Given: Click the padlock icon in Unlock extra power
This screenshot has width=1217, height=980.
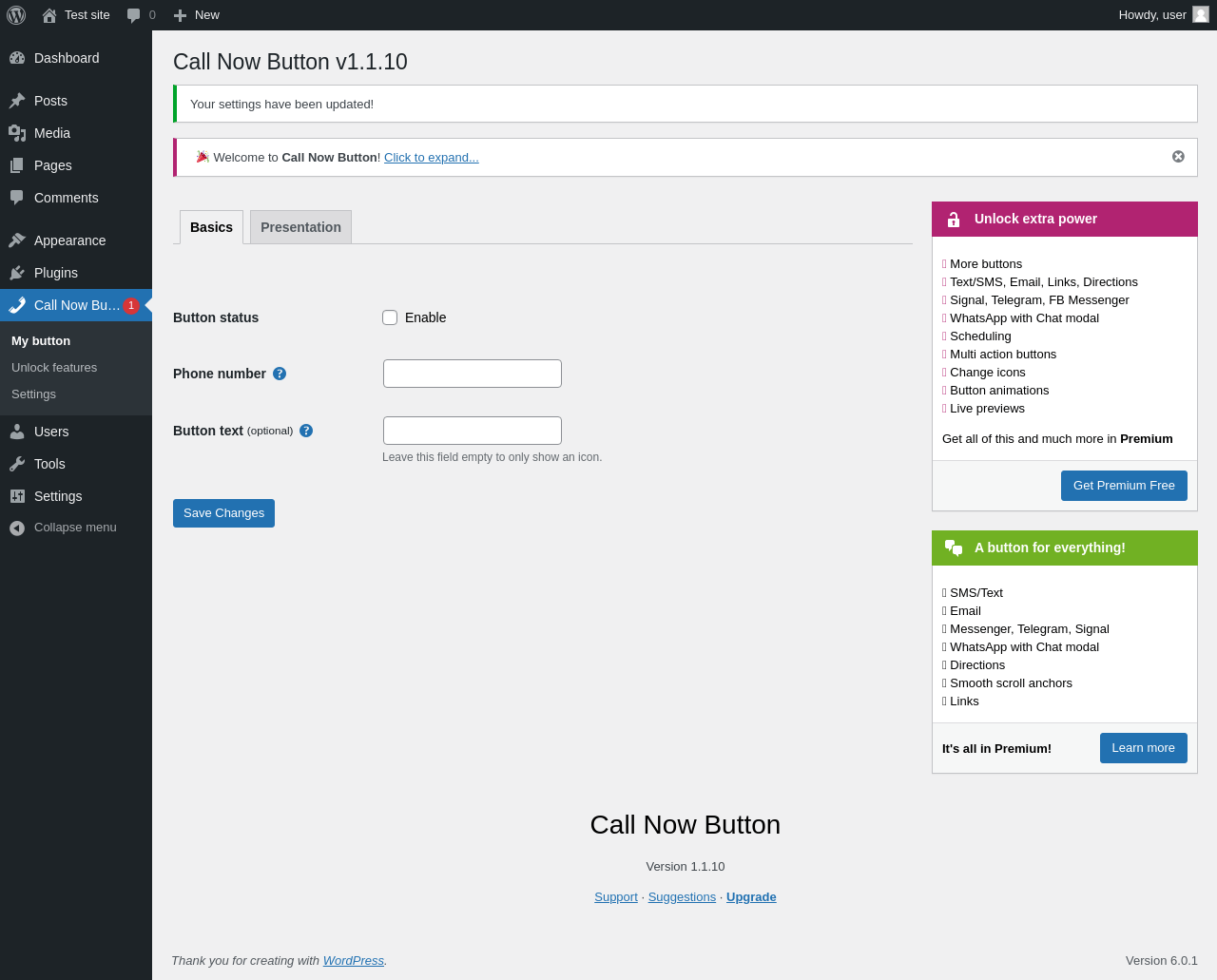Looking at the screenshot, I should 954,220.
